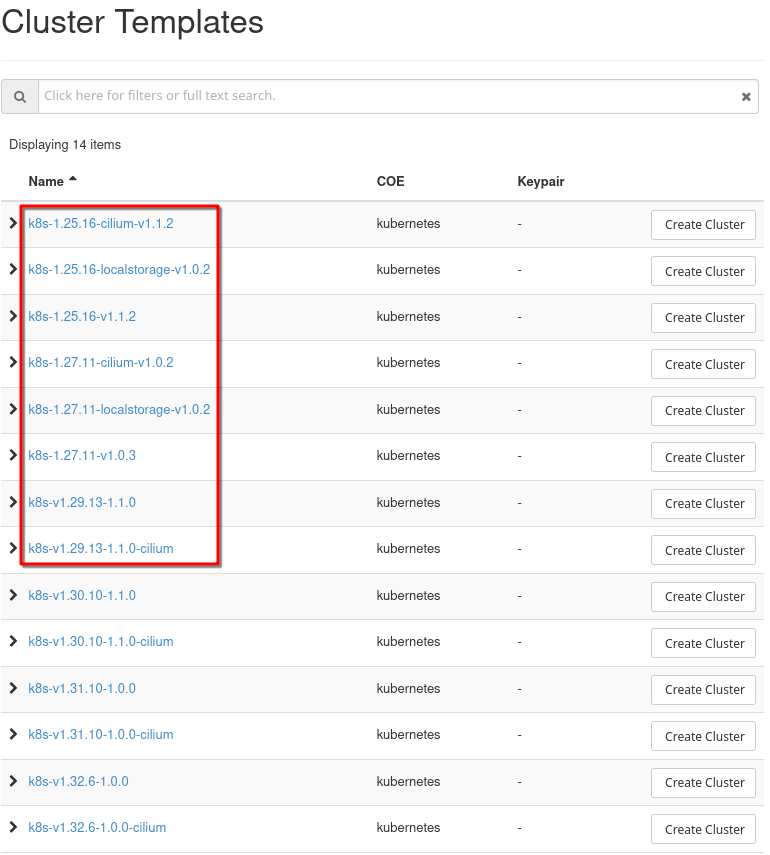
Task: Open the k8s-1.27.11-cilium-v1.0.2 template link
Action: coord(101,363)
